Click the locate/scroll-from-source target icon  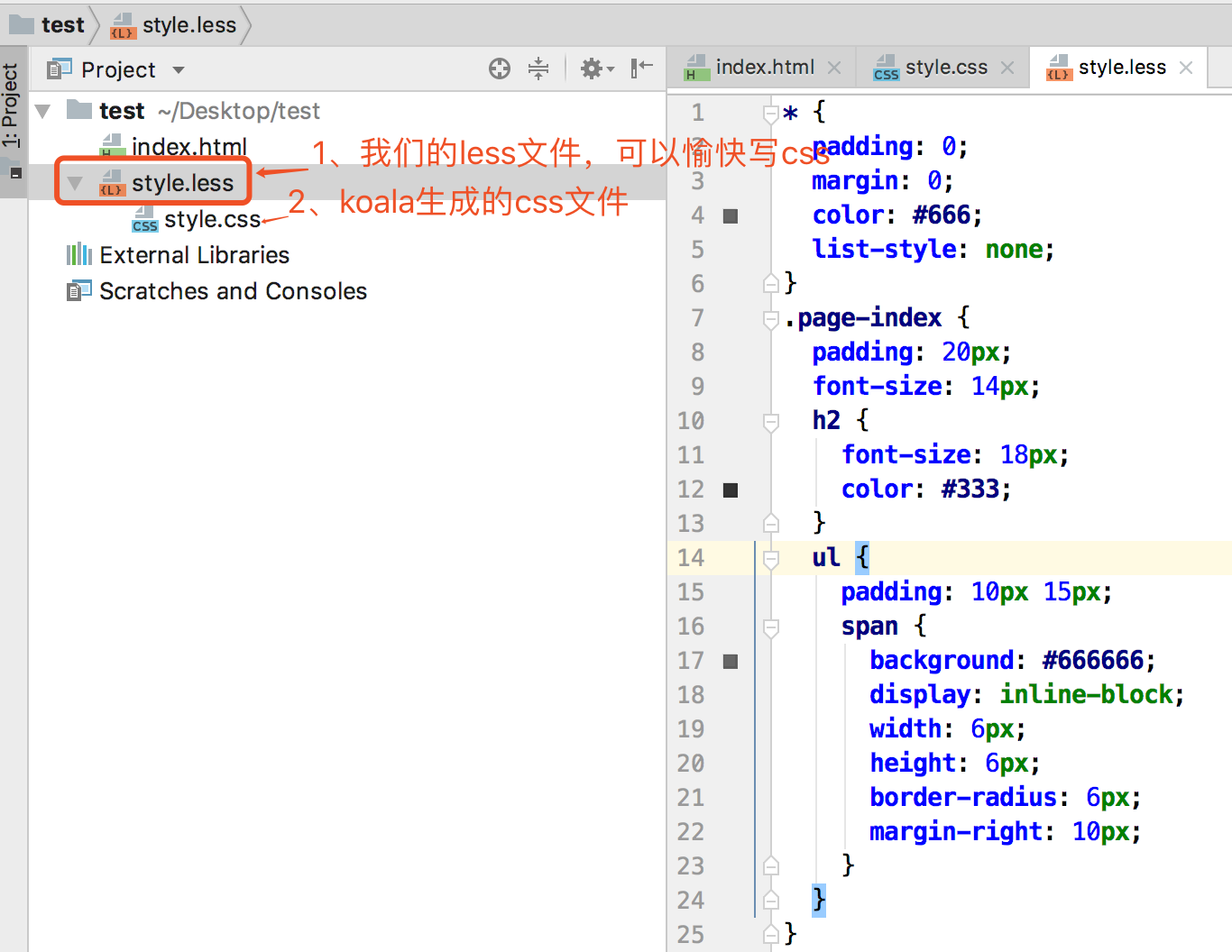pyautogui.click(x=499, y=69)
